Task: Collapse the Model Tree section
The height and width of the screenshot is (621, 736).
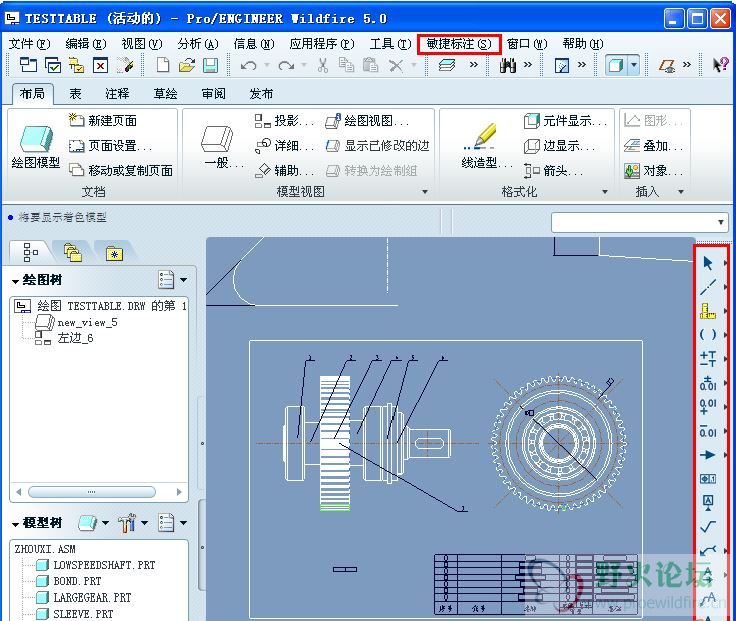Action: [15, 524]
